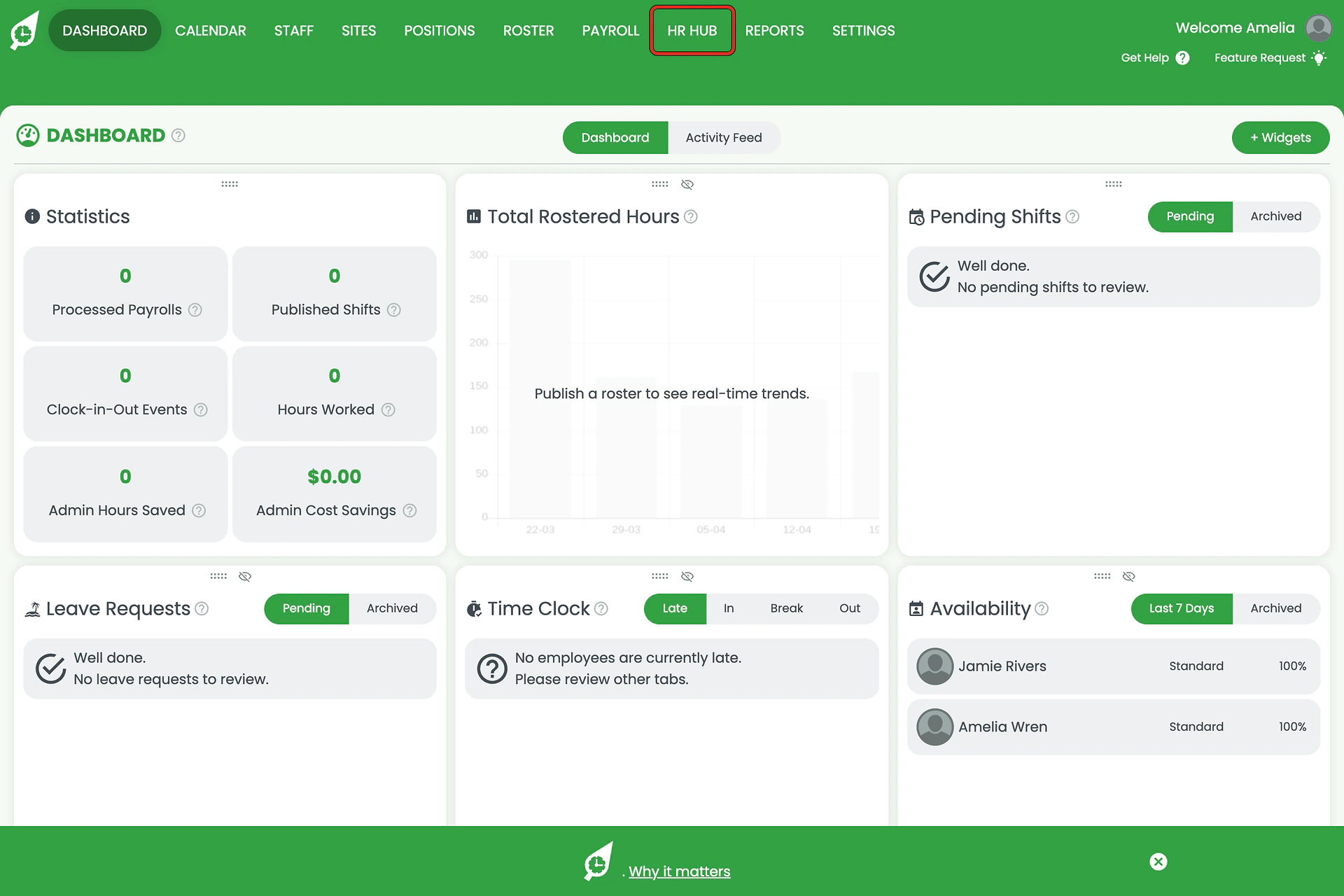The image size is (1344, 896).
Task: Click the help icon next to Hours Worked
Action: coord(388,409)
